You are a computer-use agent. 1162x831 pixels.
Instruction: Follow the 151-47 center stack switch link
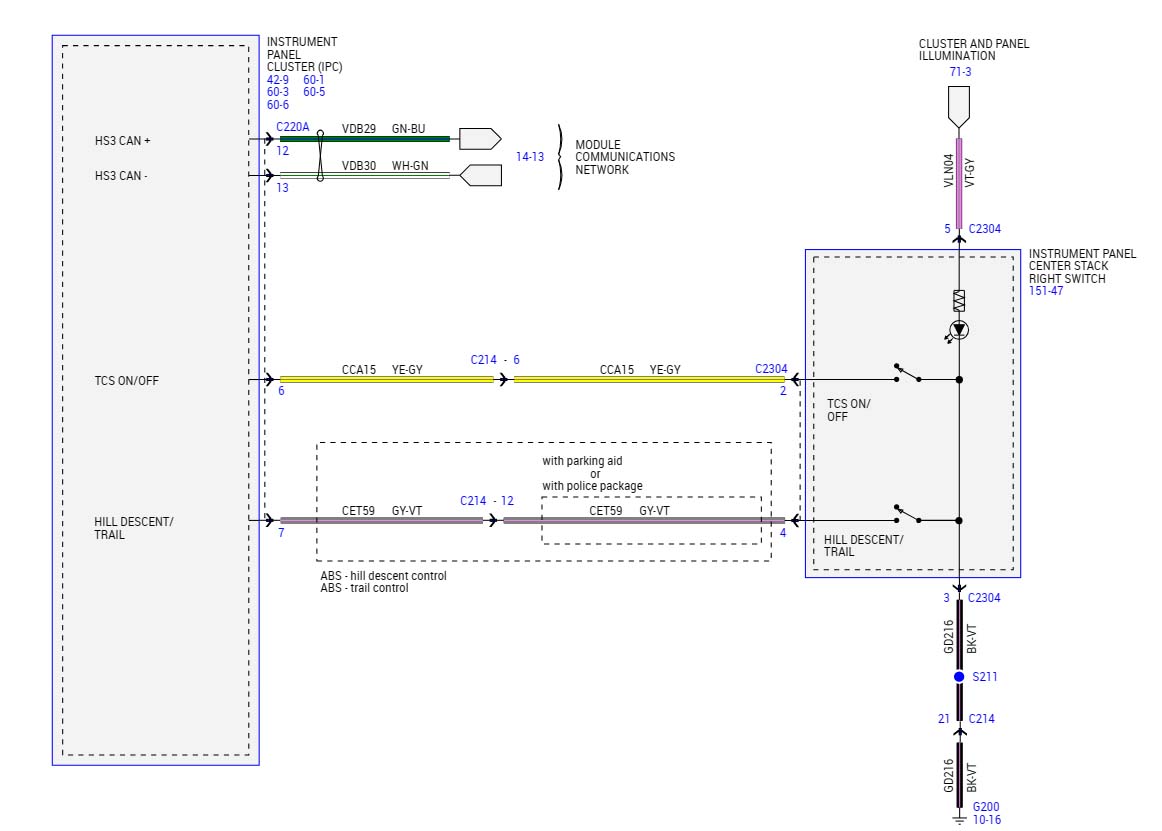(x=1046, y=291)
